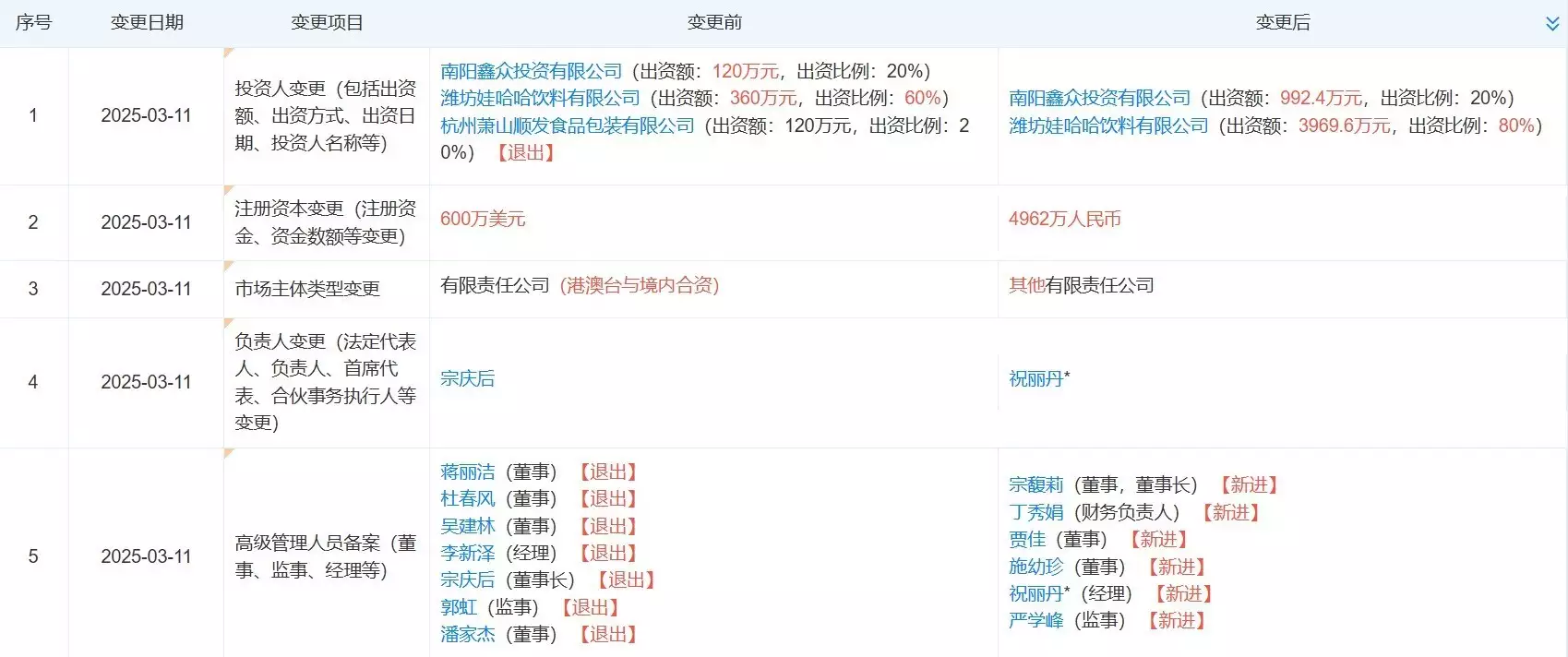This screenshot has height=657, width=1568.
Task: Click the 2025-03-11 date in row 5
Action: tap(146, 556)
